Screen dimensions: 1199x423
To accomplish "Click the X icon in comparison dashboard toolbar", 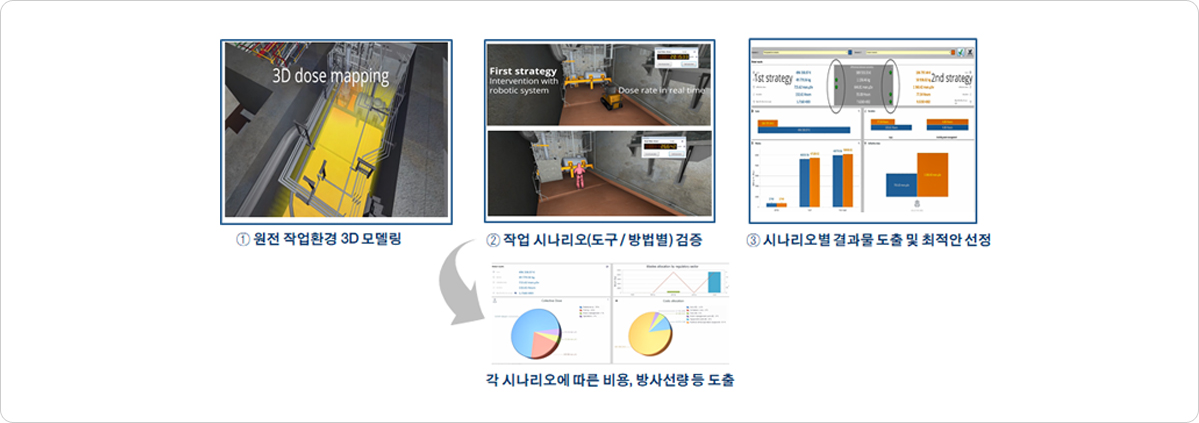I will [970, 52].
